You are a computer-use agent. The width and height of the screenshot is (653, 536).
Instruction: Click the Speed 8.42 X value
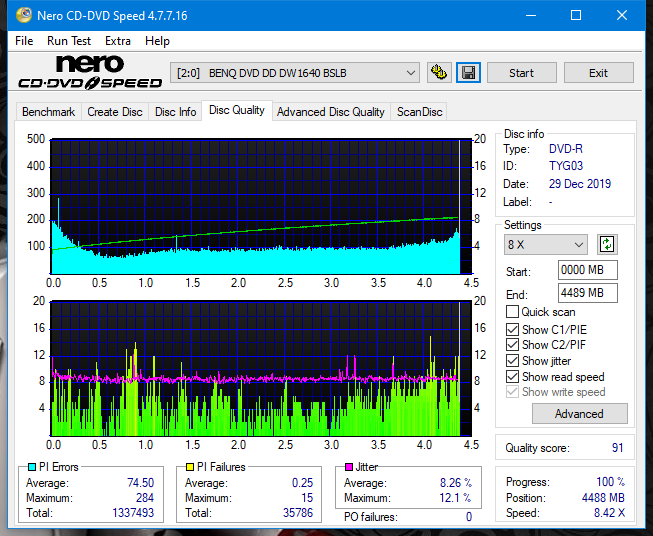tap(609, 513)
